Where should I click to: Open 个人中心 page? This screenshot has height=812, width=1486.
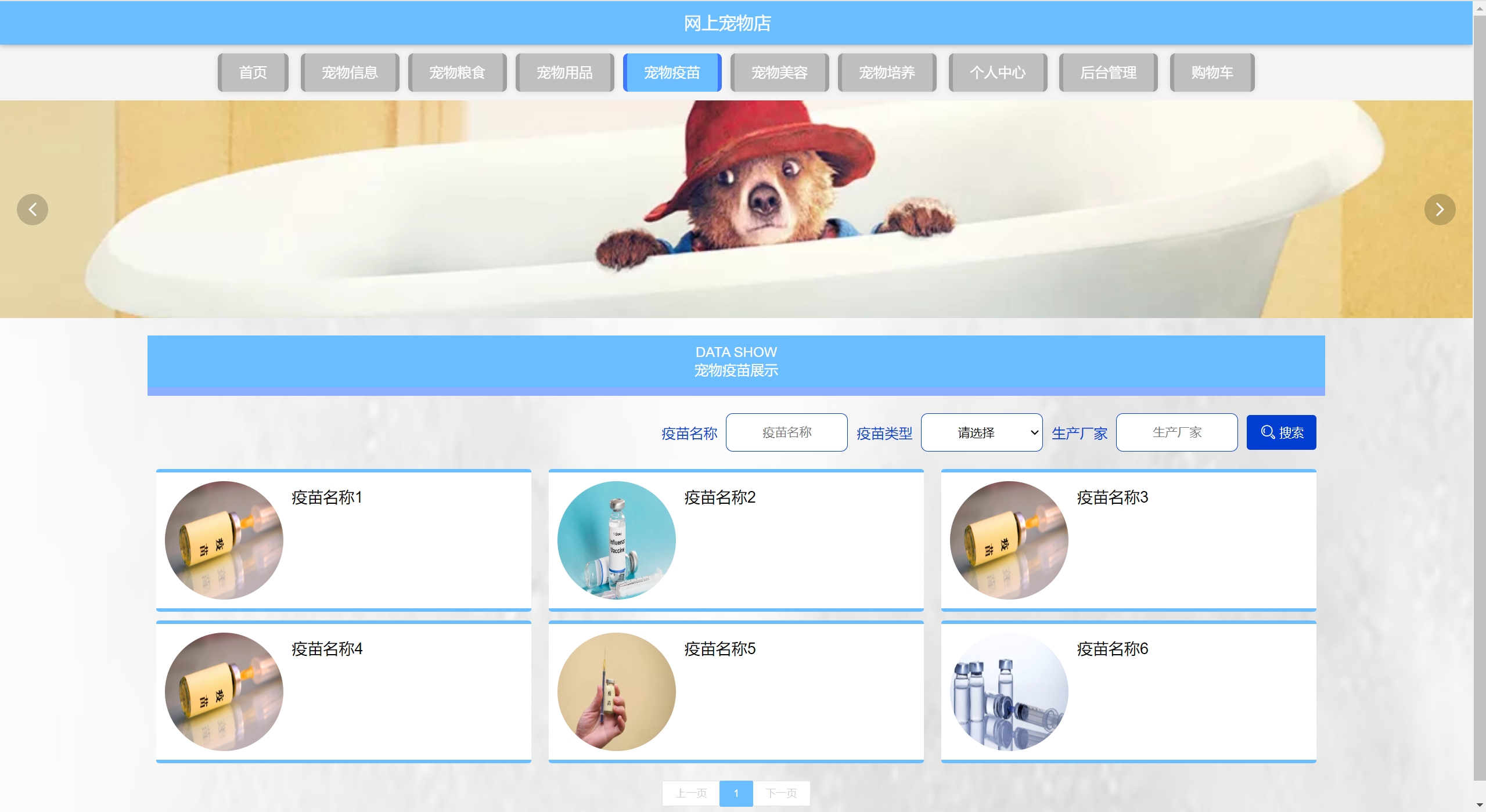click(x=998, y=73)
